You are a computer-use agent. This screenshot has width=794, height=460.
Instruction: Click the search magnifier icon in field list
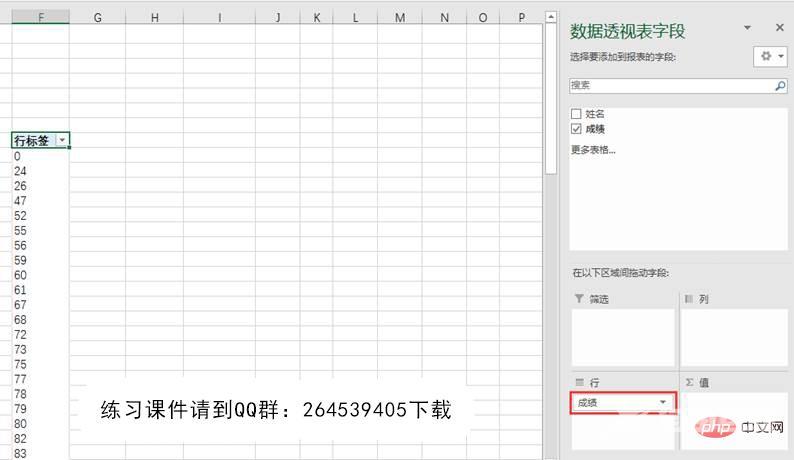click(780, 87)
